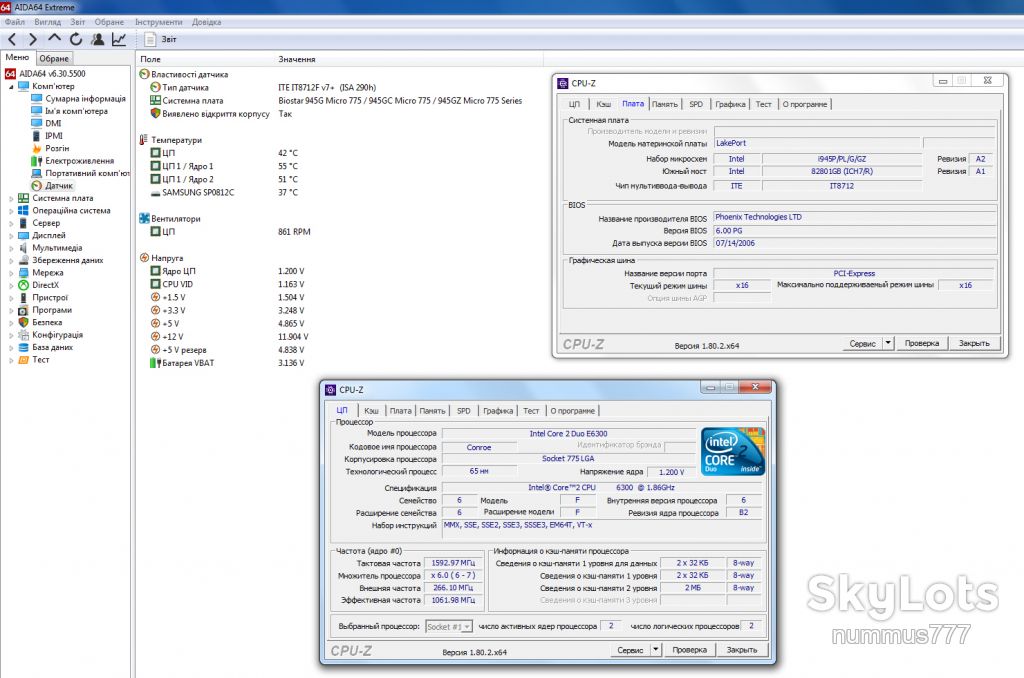
Task: Click the База даних icon in tree
Action: (x=24, y=347)
